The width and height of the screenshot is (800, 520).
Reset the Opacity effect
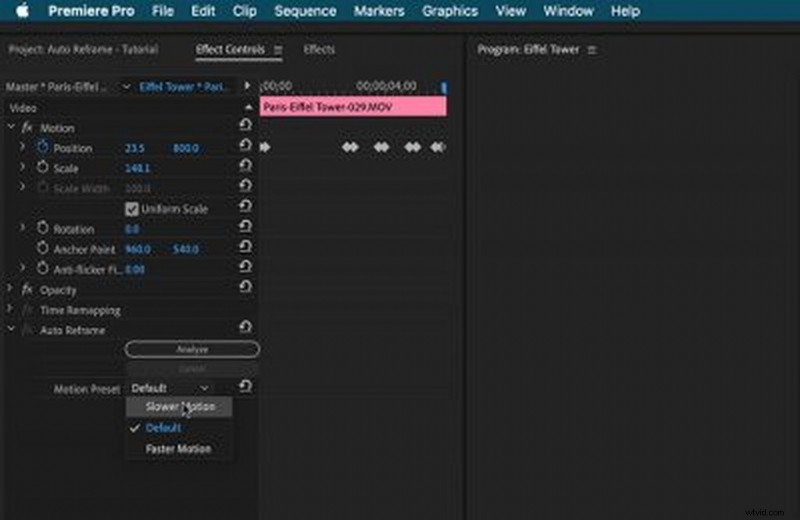245,286
